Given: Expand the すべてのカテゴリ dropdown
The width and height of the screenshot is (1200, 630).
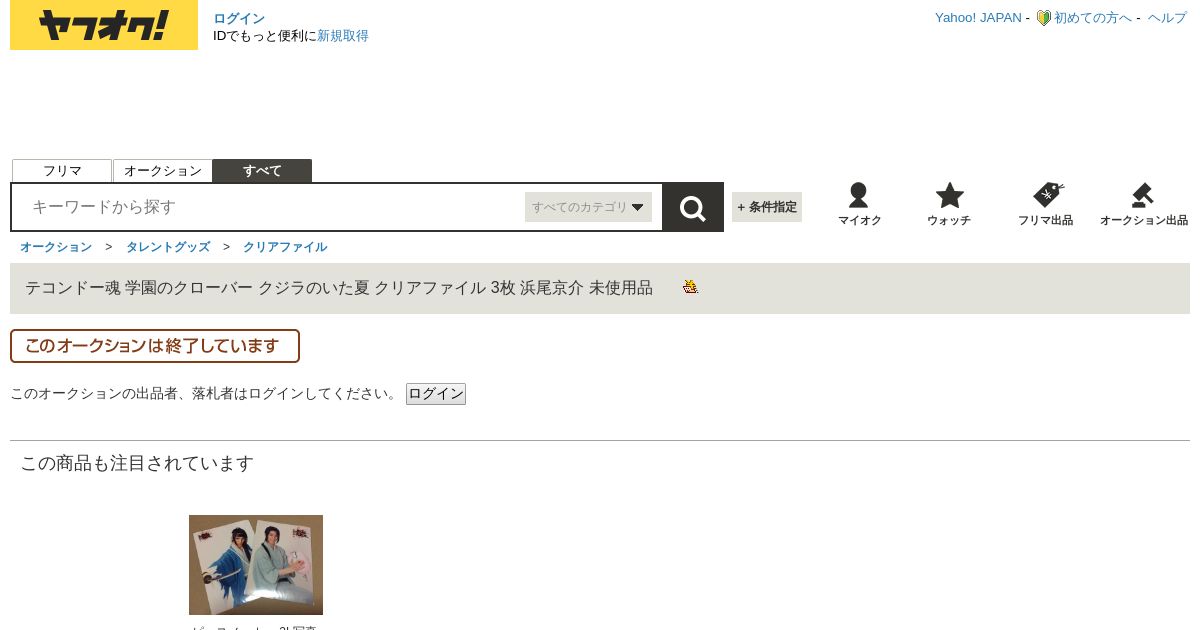Looking at the screenshot, I should pos(588,207).
